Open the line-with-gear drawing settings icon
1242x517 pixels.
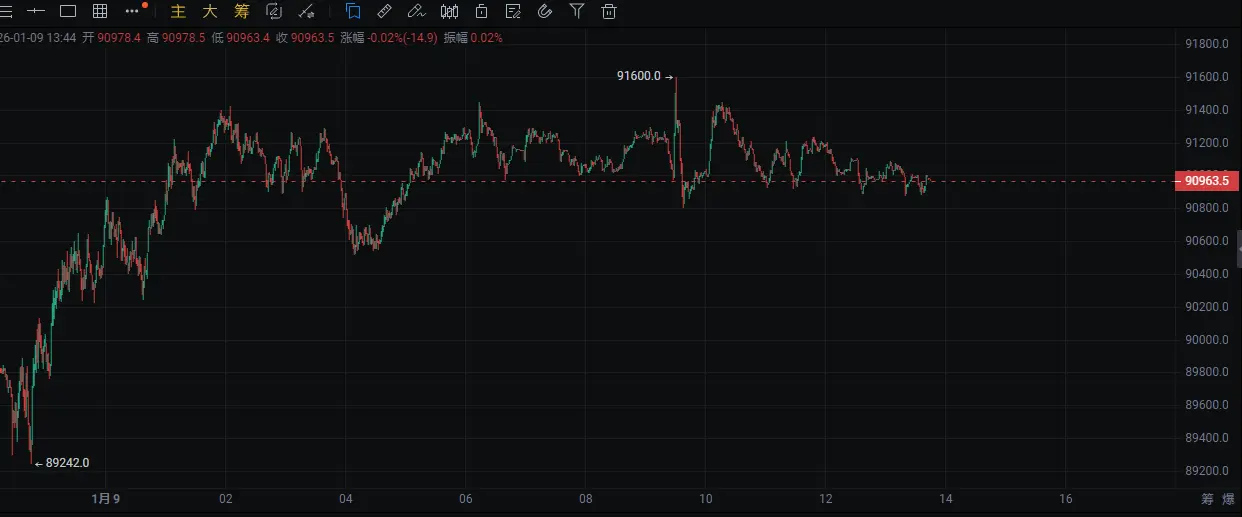[307, 12]
